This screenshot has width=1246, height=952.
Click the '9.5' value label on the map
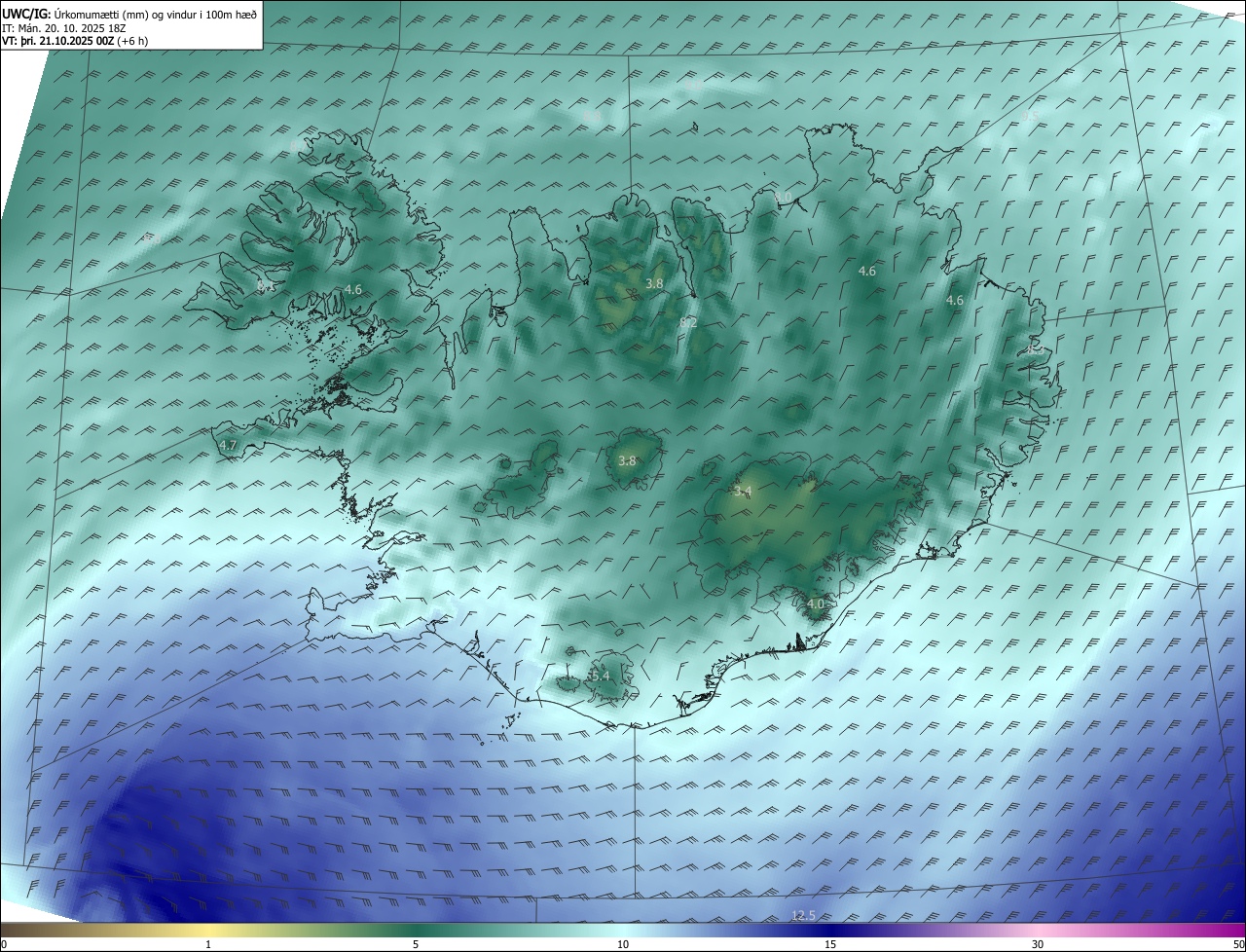[1030, 116]
